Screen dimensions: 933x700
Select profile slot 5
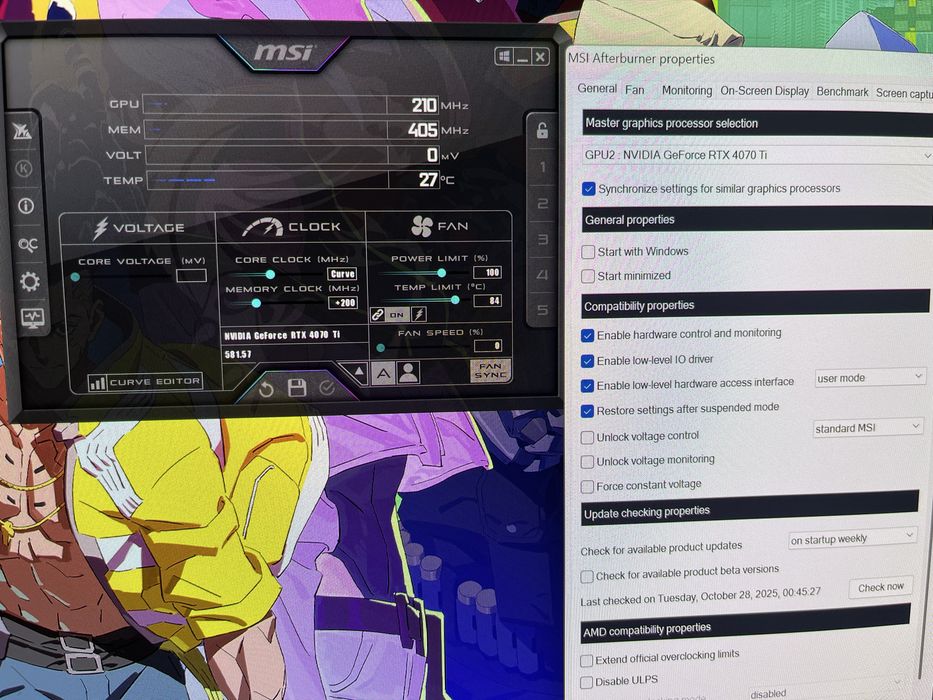click(543, 310)
